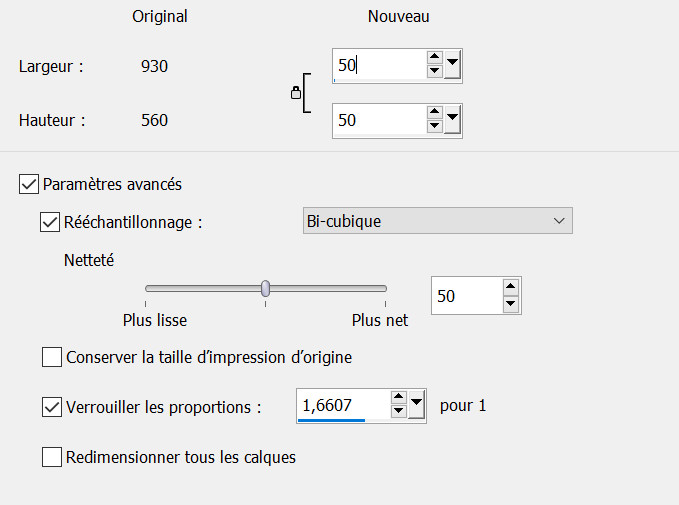Open the proportions ratio dropdown arrow
679x505 pixels.
click(416, 405)
